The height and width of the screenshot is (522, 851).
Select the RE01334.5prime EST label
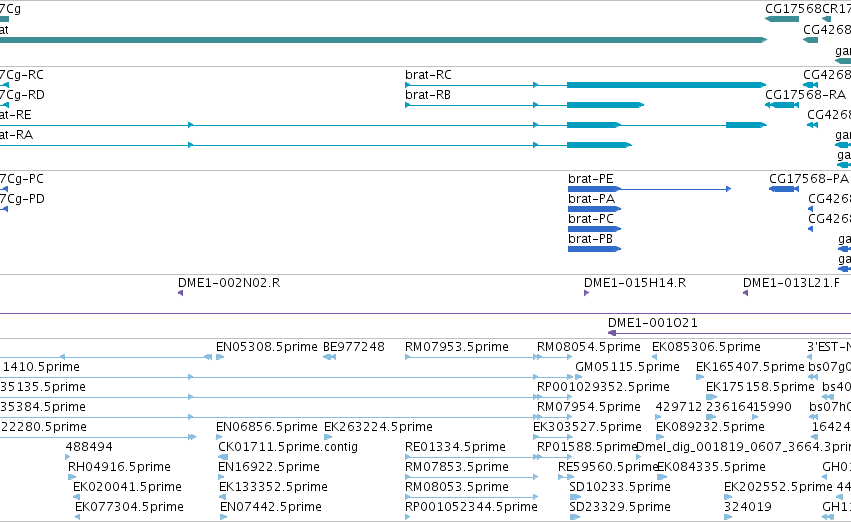click(x=455, y=447)
